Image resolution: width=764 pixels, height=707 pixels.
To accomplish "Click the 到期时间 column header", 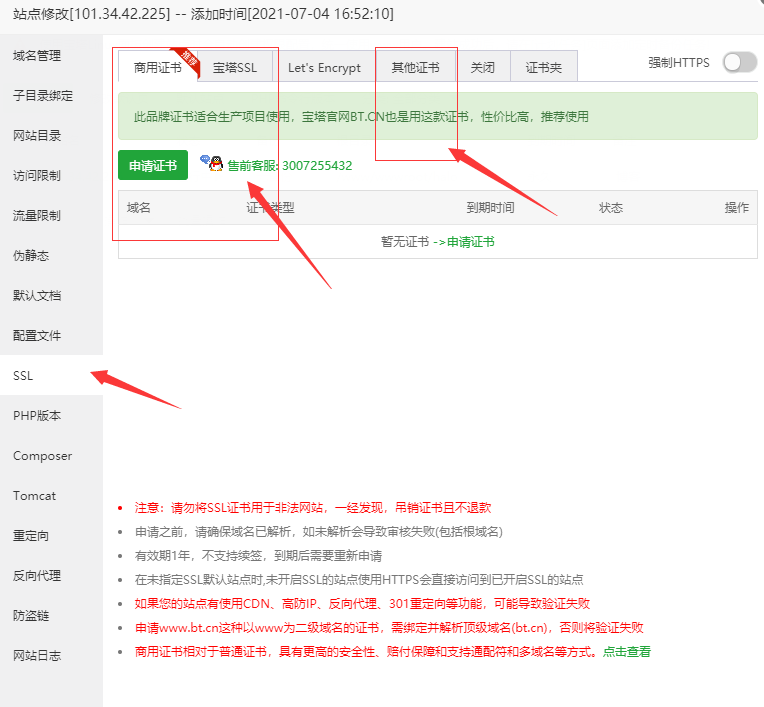I will point(490,208).
